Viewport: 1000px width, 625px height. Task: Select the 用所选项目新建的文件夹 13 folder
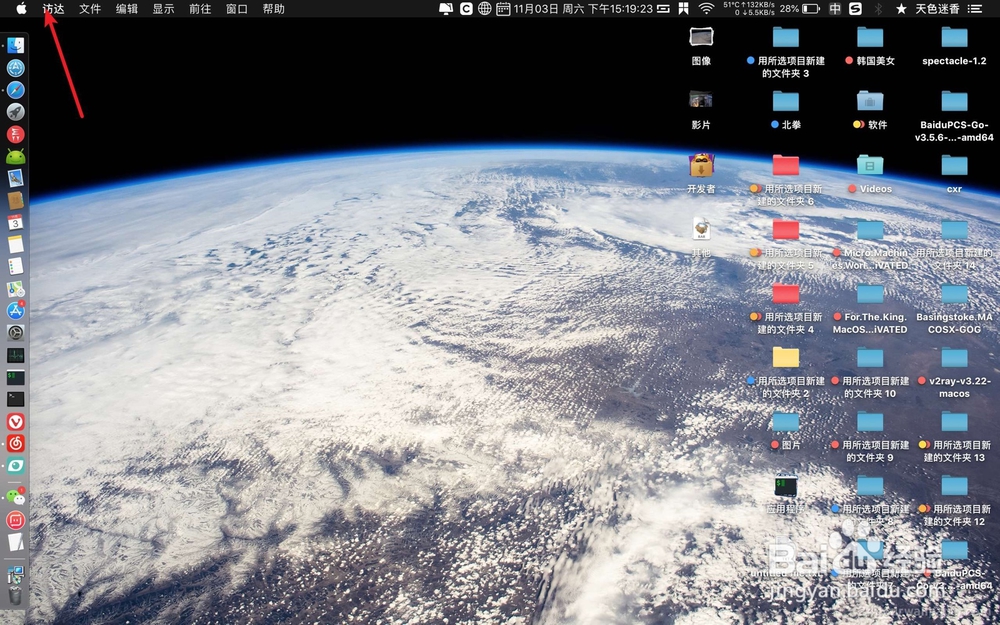point(954,422)
